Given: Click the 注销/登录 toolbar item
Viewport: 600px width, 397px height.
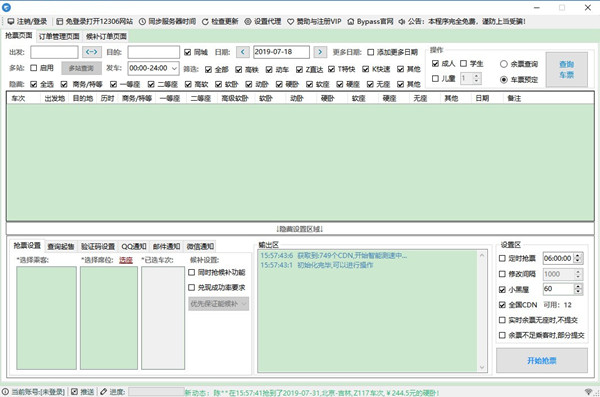Looking at the screenshot, I should (x=27, y=21).
